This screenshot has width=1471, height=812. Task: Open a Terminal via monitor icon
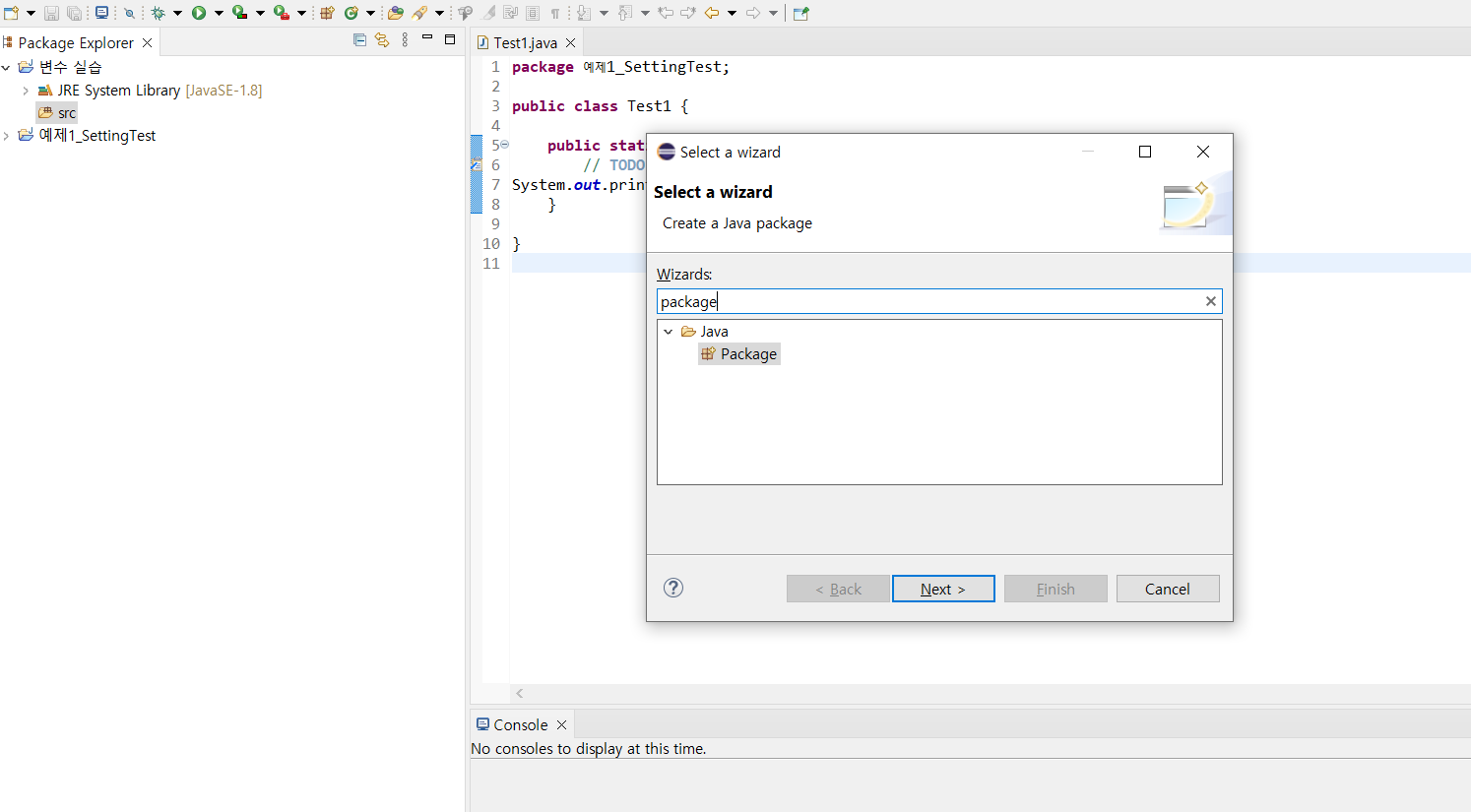click(x=101, y=13)
